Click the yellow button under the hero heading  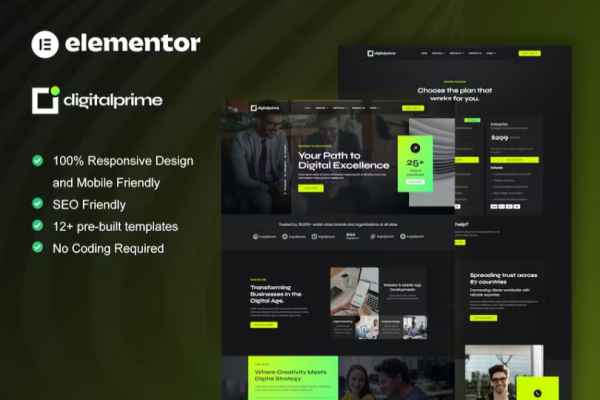click(311, 188)
